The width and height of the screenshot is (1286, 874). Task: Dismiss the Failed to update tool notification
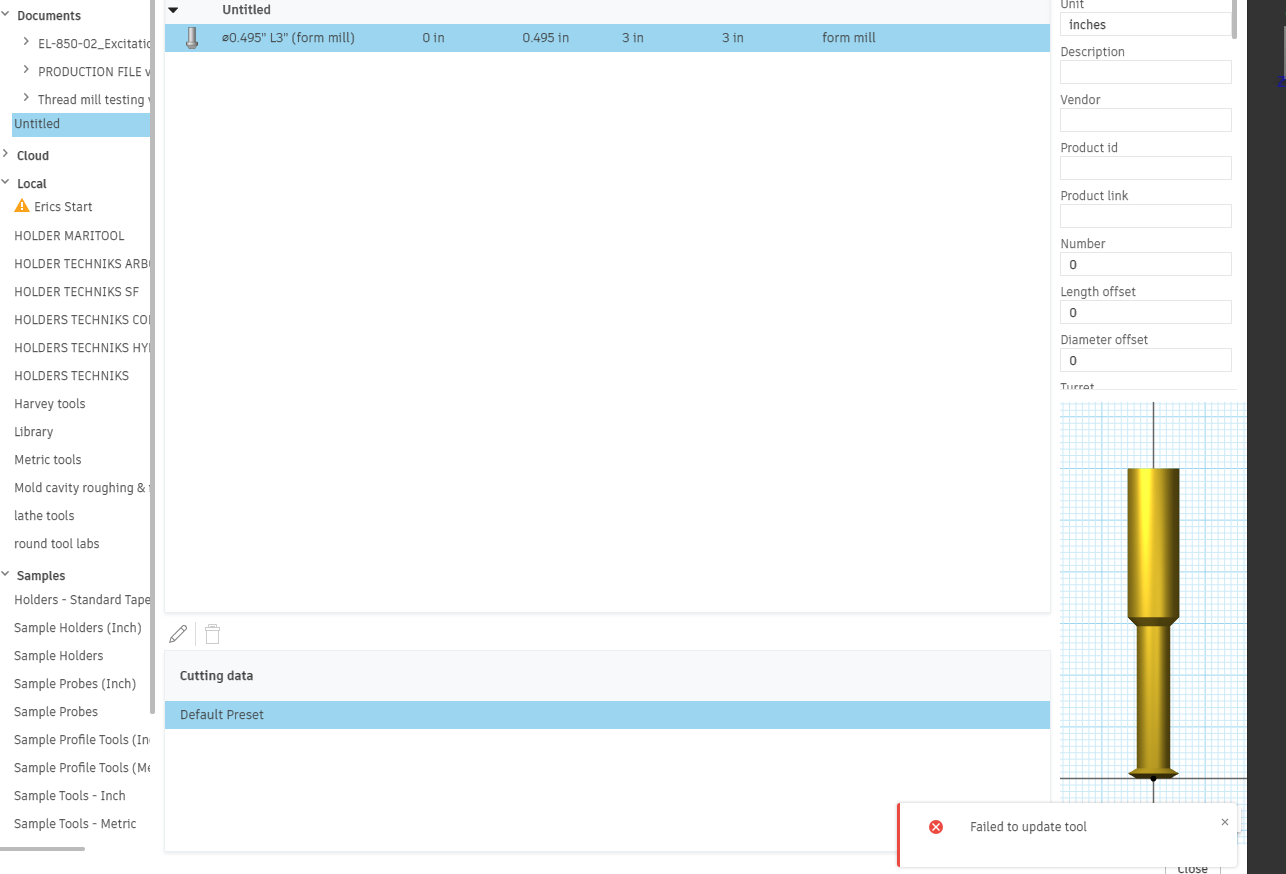[x=1225, y=822]
